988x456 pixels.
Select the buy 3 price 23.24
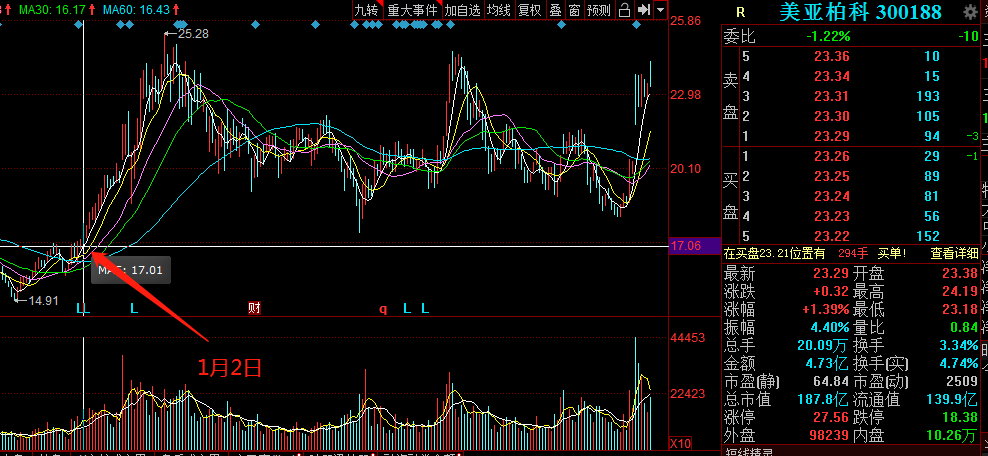(x=832, y=197)
